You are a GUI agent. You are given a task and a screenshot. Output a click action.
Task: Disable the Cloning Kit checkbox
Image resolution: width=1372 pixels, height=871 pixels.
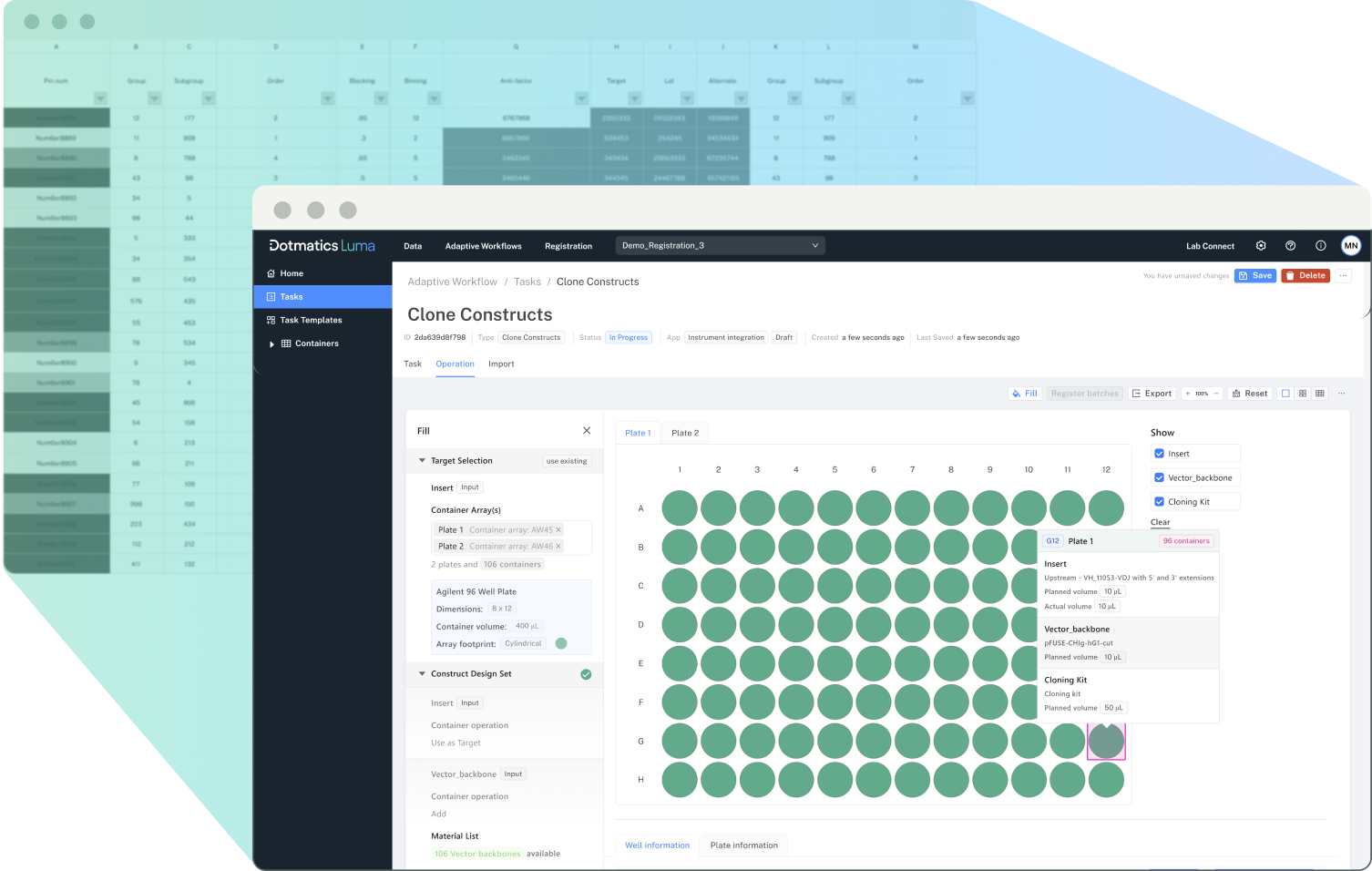1159,501
